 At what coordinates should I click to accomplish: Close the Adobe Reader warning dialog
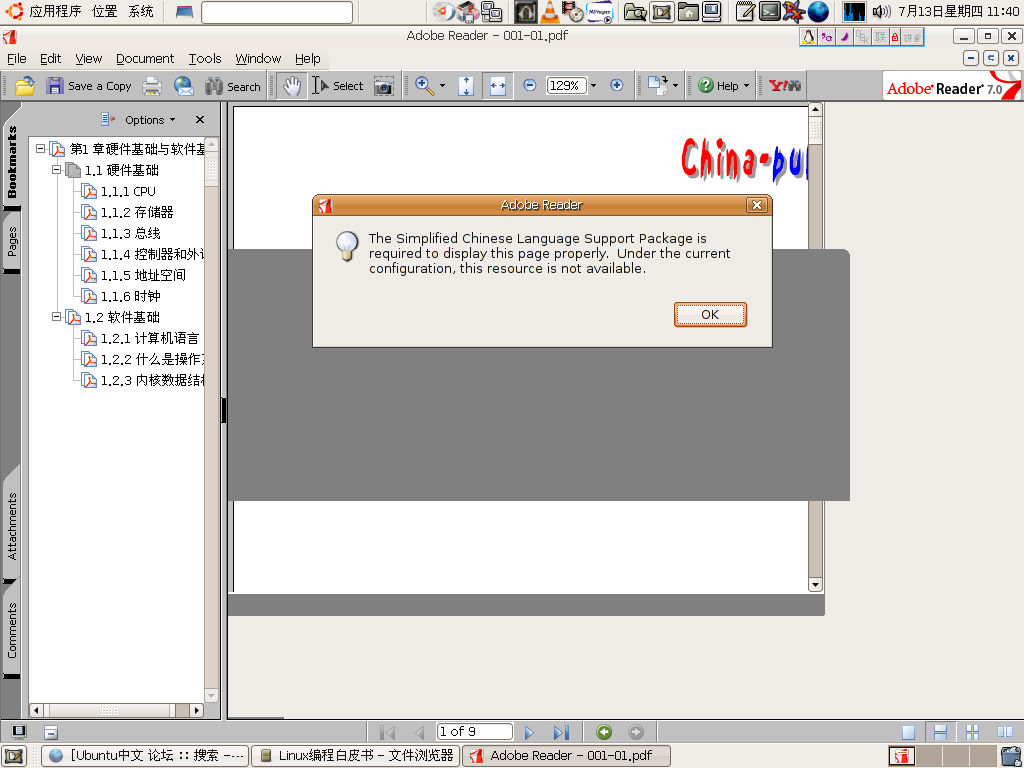tap(756, 205)
